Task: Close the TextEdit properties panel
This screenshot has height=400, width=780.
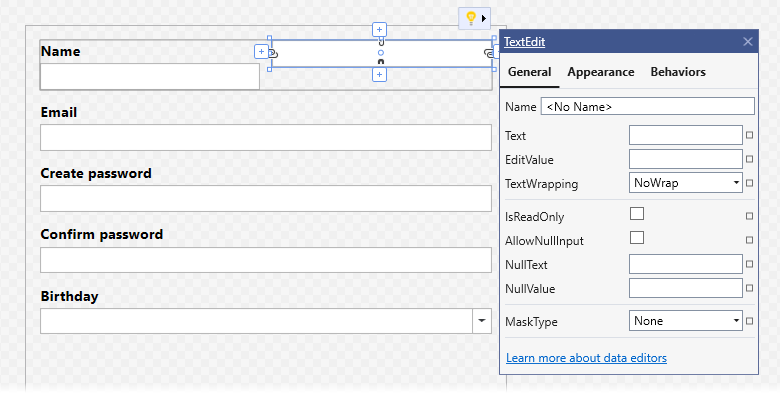Action: tap(748, 42)
